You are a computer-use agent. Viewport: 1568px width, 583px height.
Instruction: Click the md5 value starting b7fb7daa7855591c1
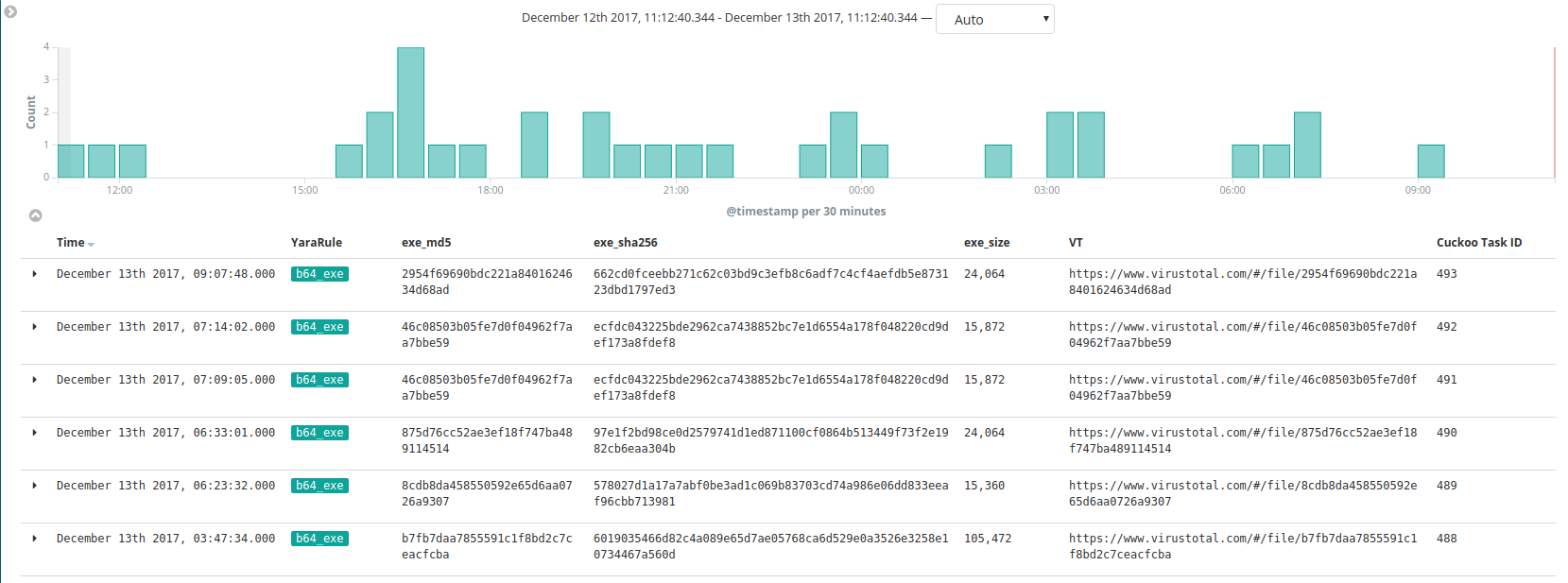pos(487,546)
